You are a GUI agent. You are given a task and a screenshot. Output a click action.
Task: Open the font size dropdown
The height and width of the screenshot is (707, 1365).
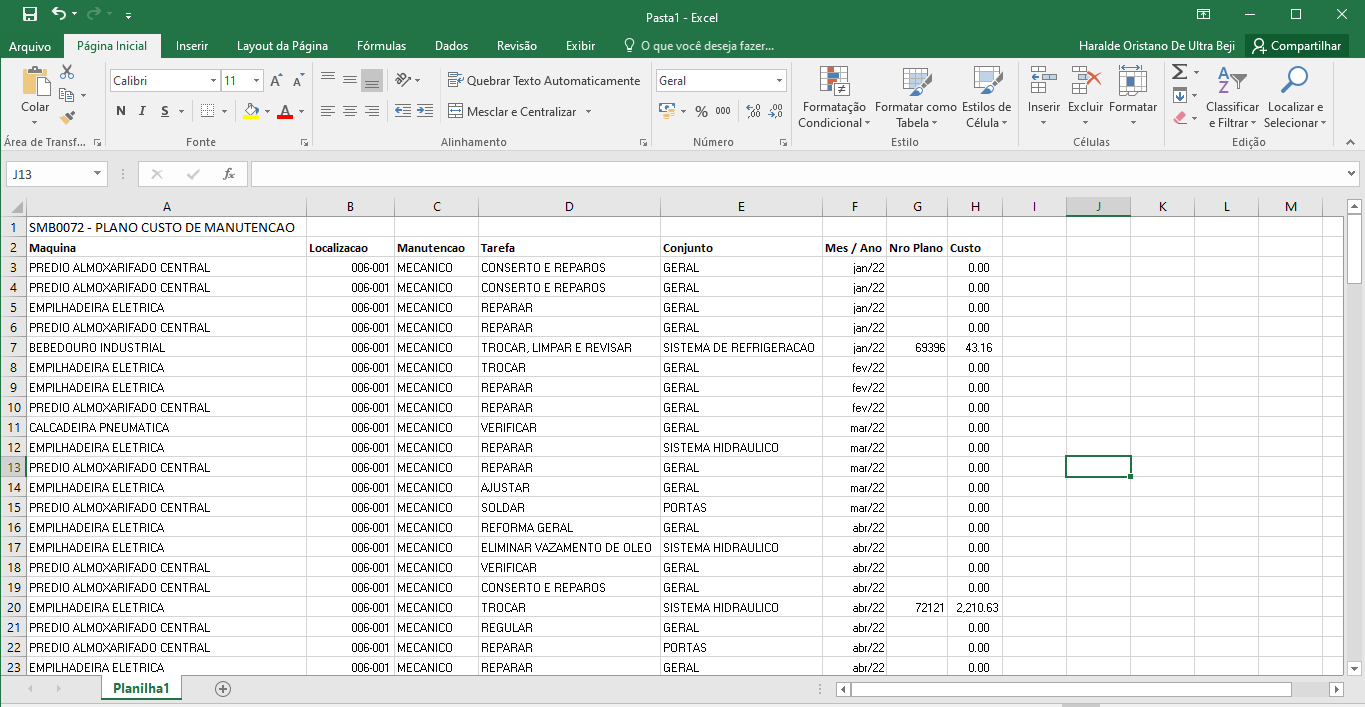(x=256, y=81)
